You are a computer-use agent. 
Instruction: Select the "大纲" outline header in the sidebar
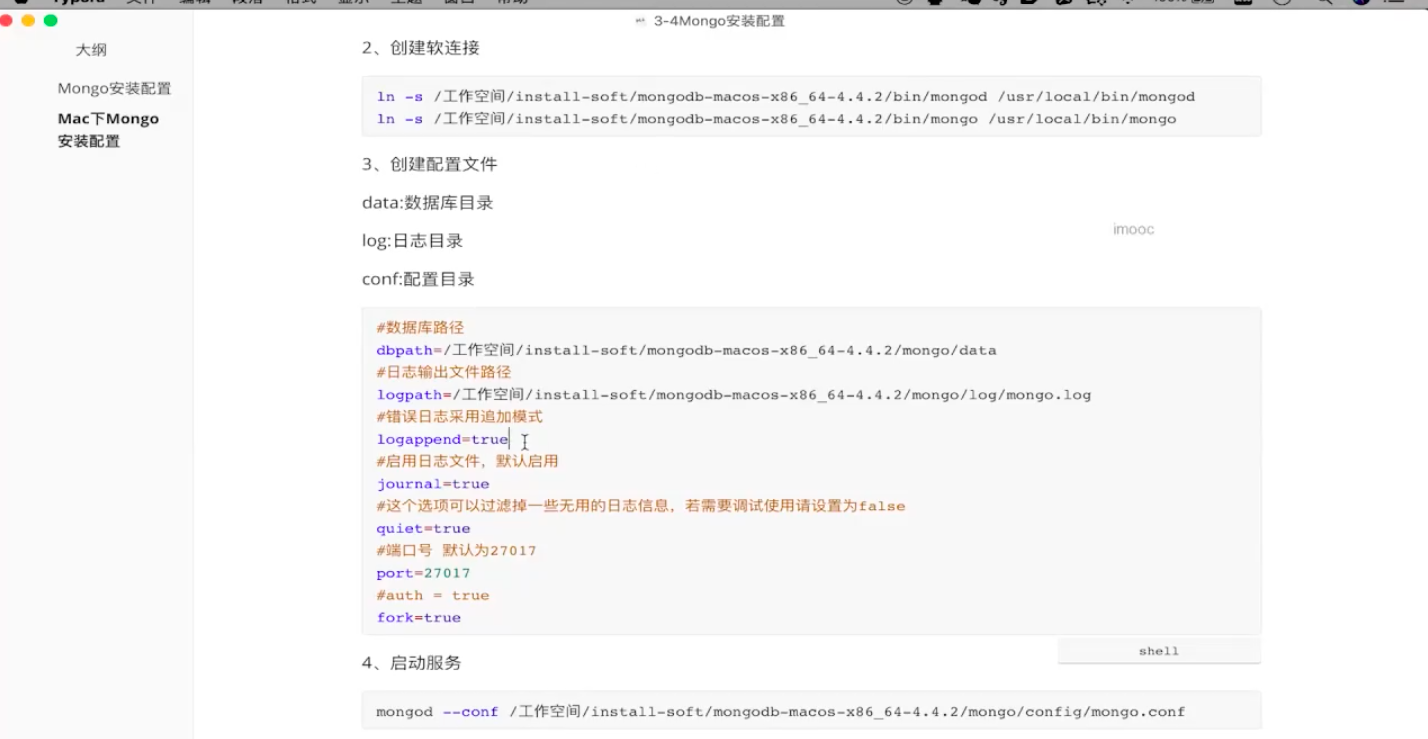(91, 50)
